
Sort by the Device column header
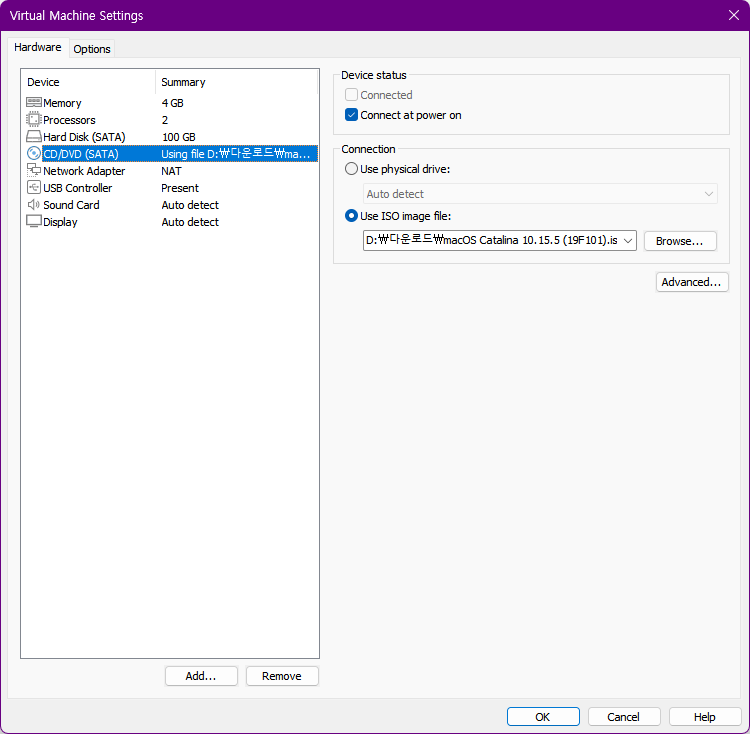click(88, 82)
